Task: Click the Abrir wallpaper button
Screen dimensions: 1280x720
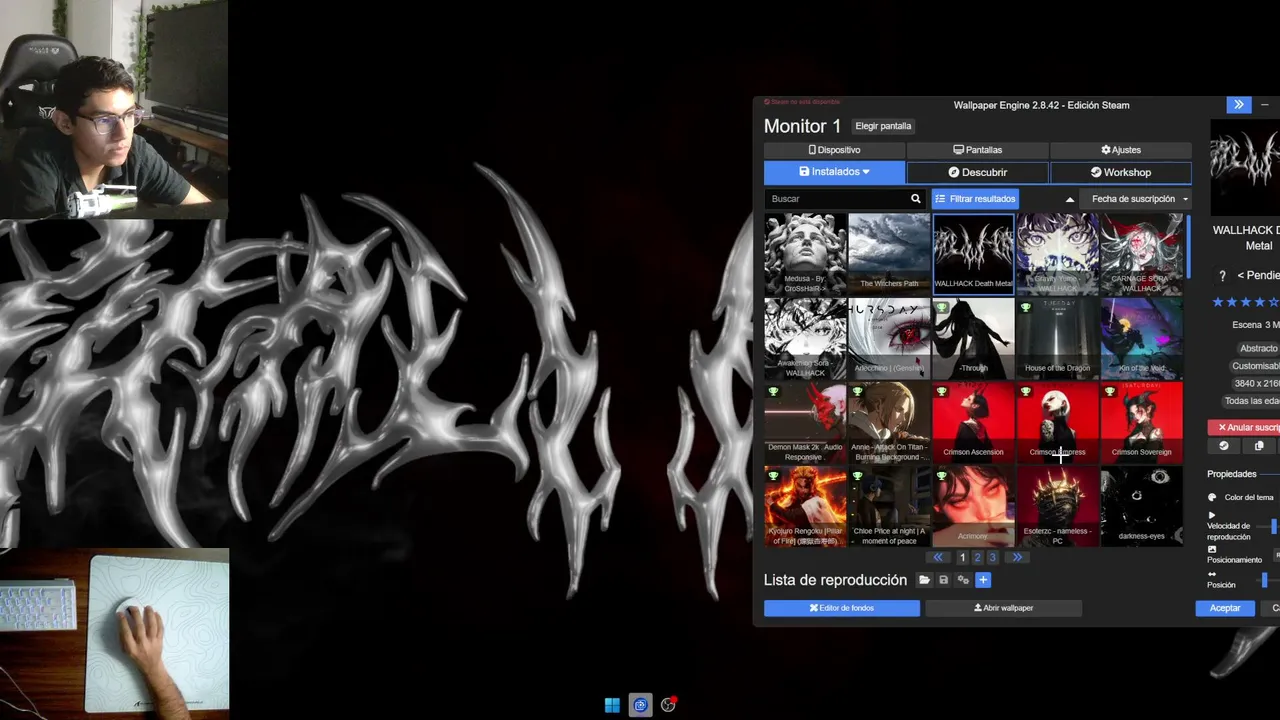Action: tap(1003, 608)
